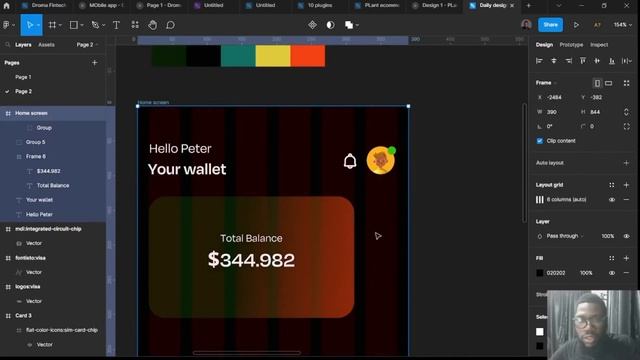Click Align left icon

539,61
